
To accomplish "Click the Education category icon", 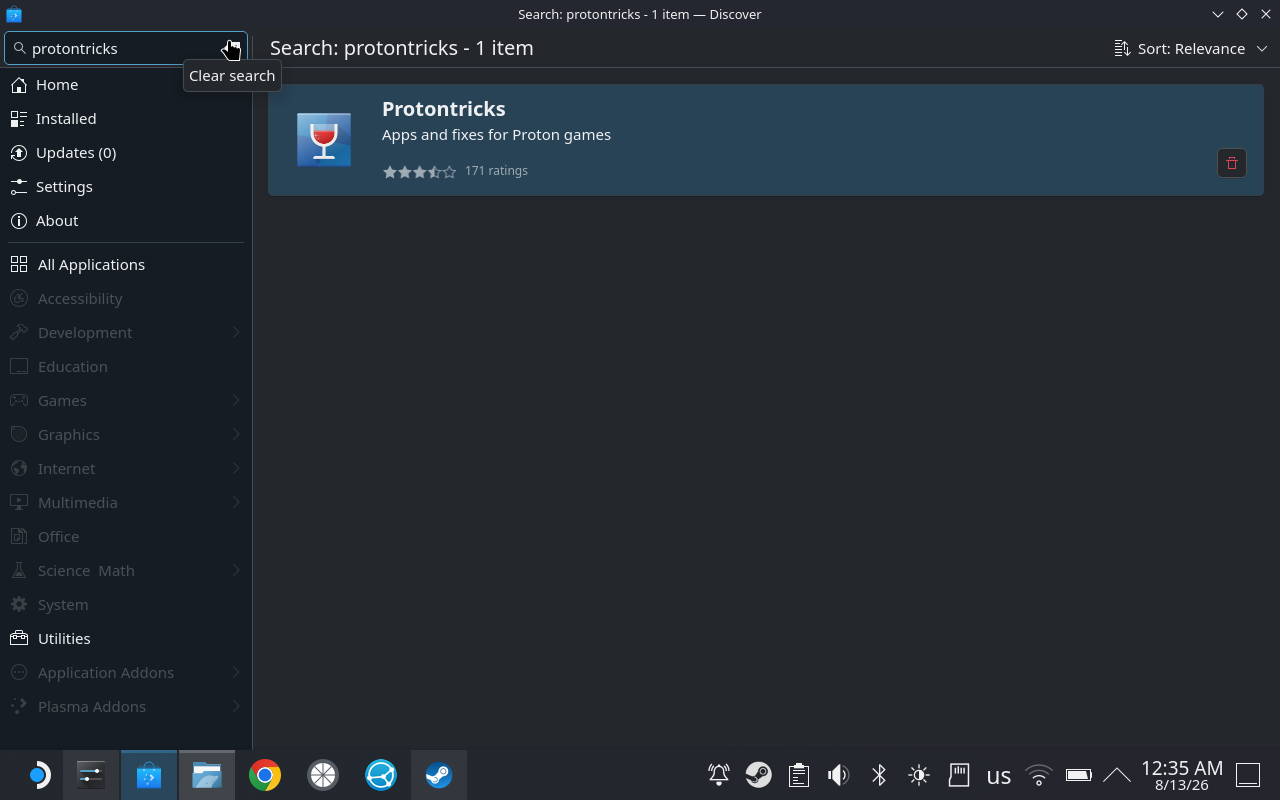I will [19, 367].
